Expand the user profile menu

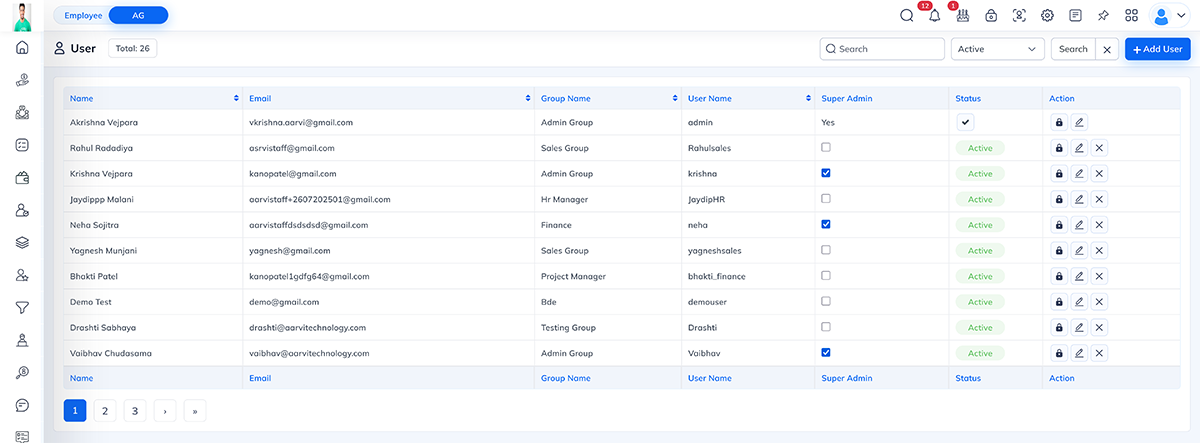[x=1169, y=15]
